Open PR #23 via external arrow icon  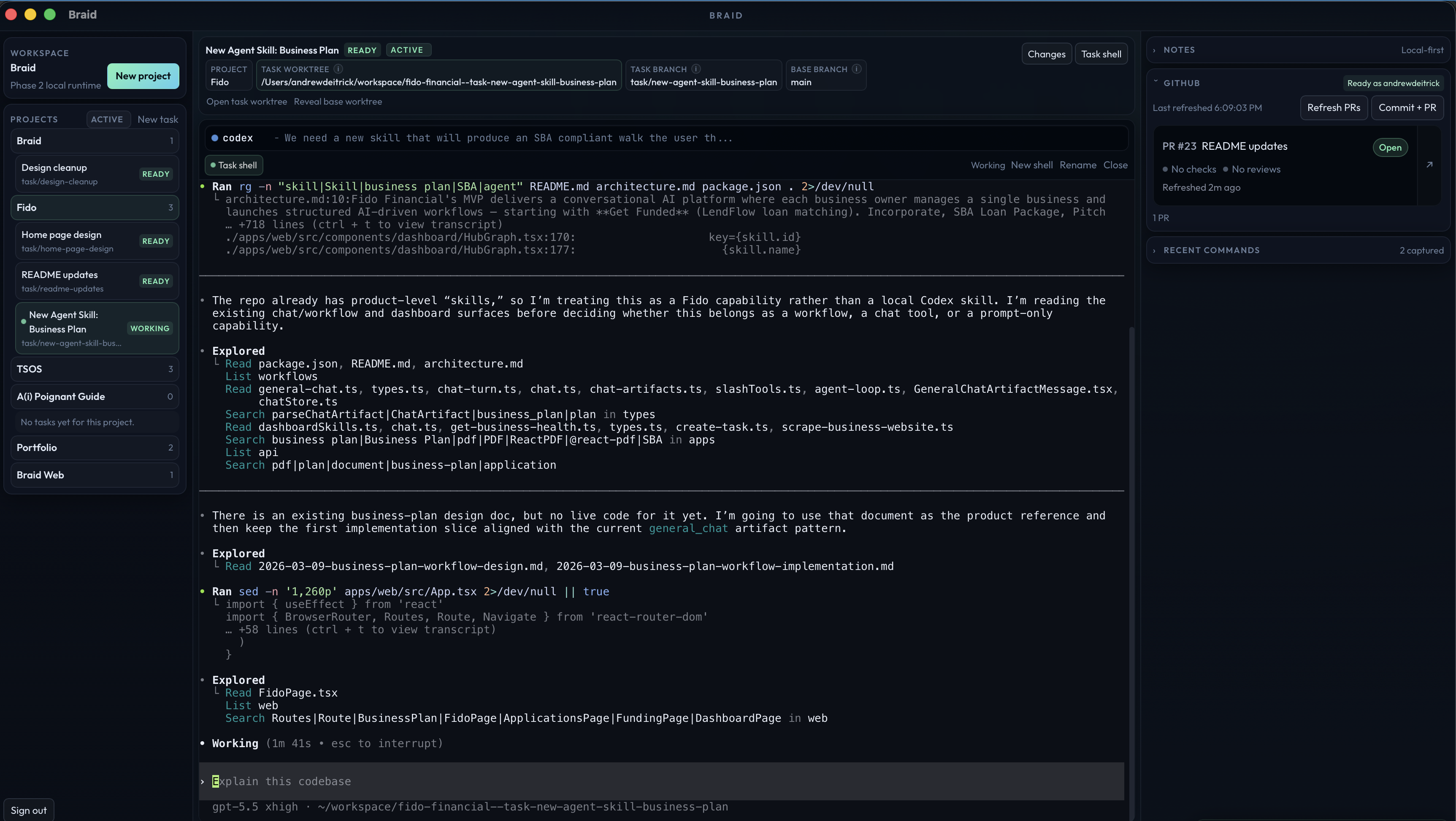pyautogui.click(x=1429, y=165)
